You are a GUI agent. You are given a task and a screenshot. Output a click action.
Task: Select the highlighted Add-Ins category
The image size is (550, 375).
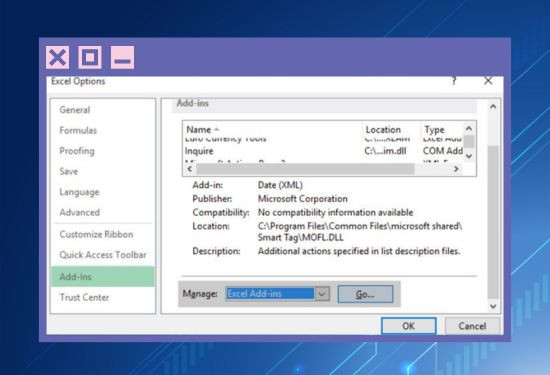coord(103,276)
